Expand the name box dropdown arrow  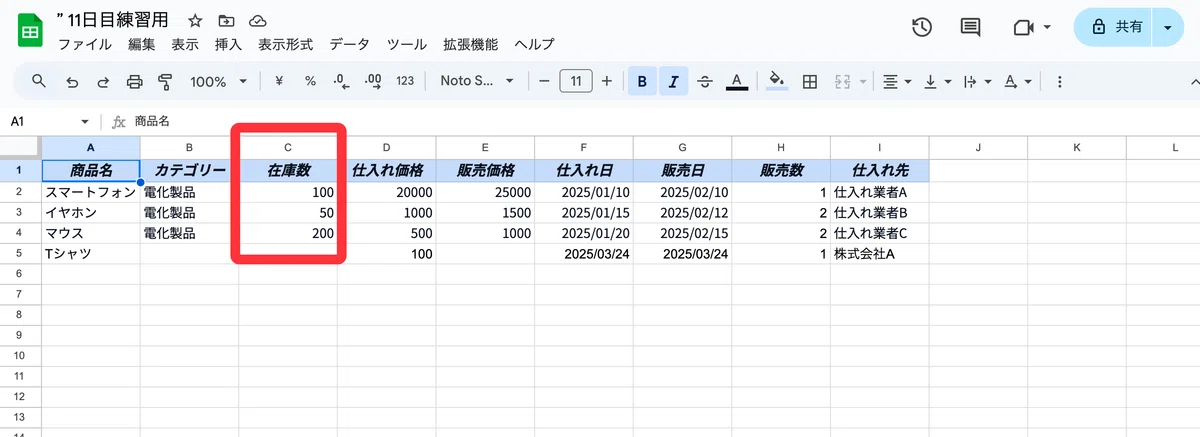click(x=84, y=121)
